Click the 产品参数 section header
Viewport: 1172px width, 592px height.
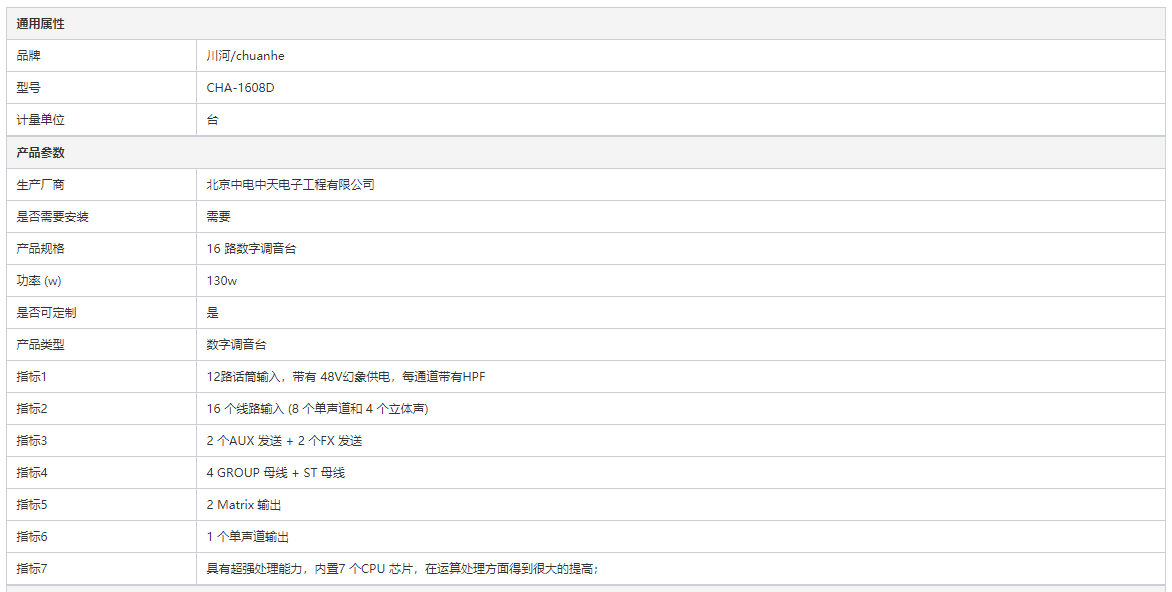[x=585, y=152]
